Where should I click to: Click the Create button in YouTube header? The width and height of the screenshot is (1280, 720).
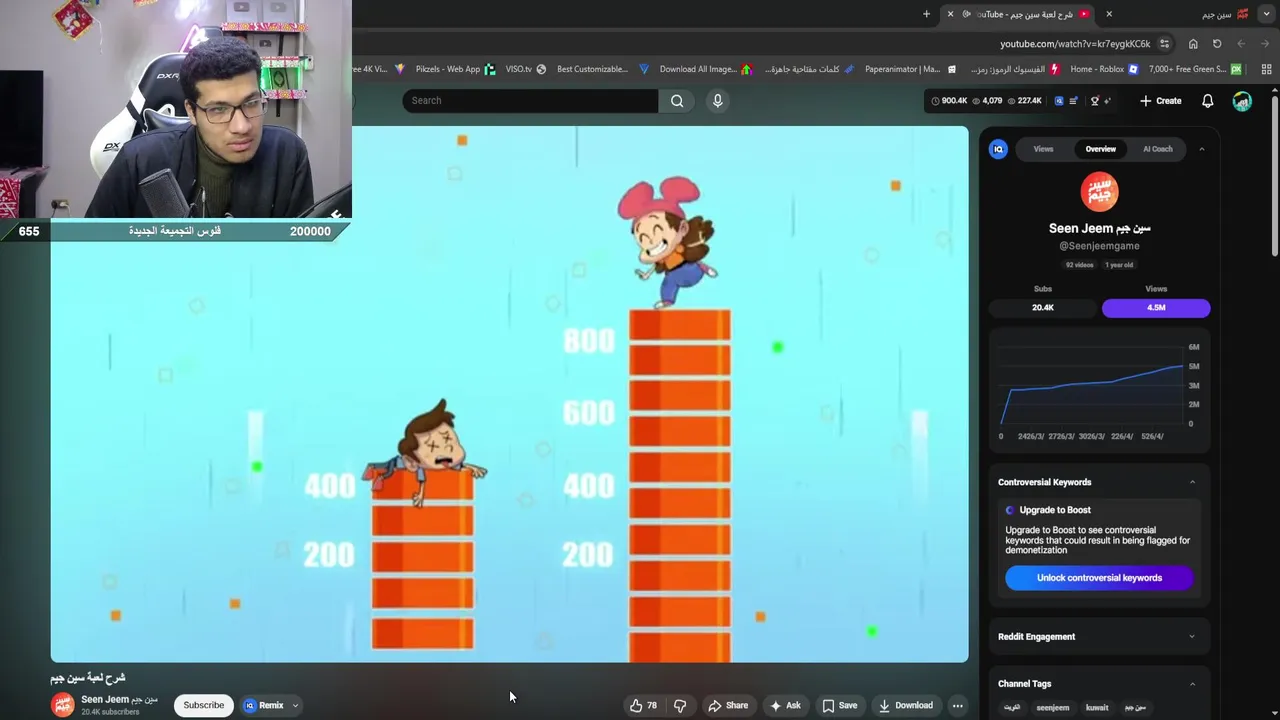tap(1161, 101)
